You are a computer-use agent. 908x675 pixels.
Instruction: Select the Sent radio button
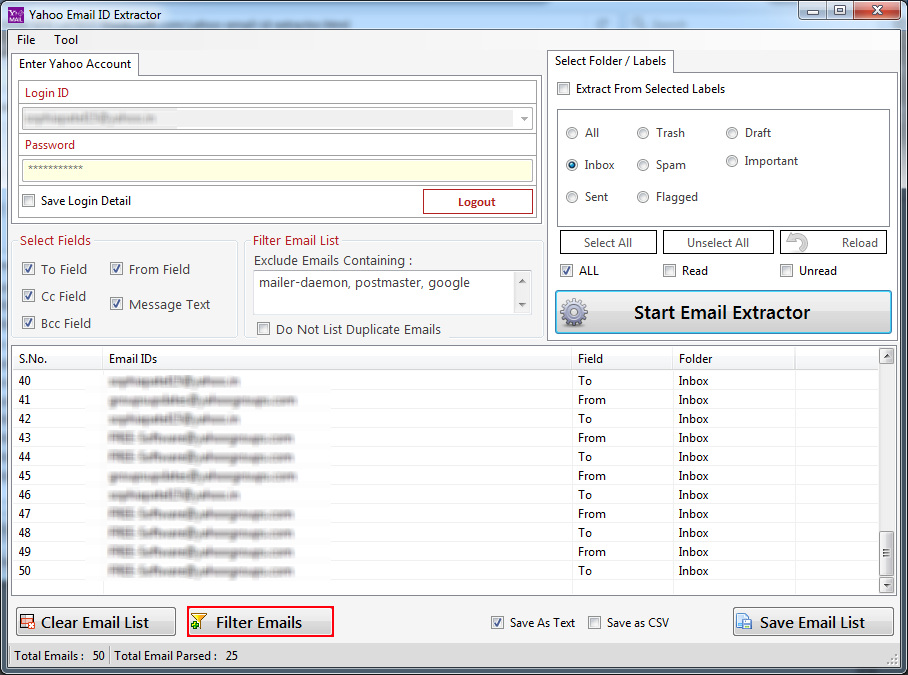point(572,197)
